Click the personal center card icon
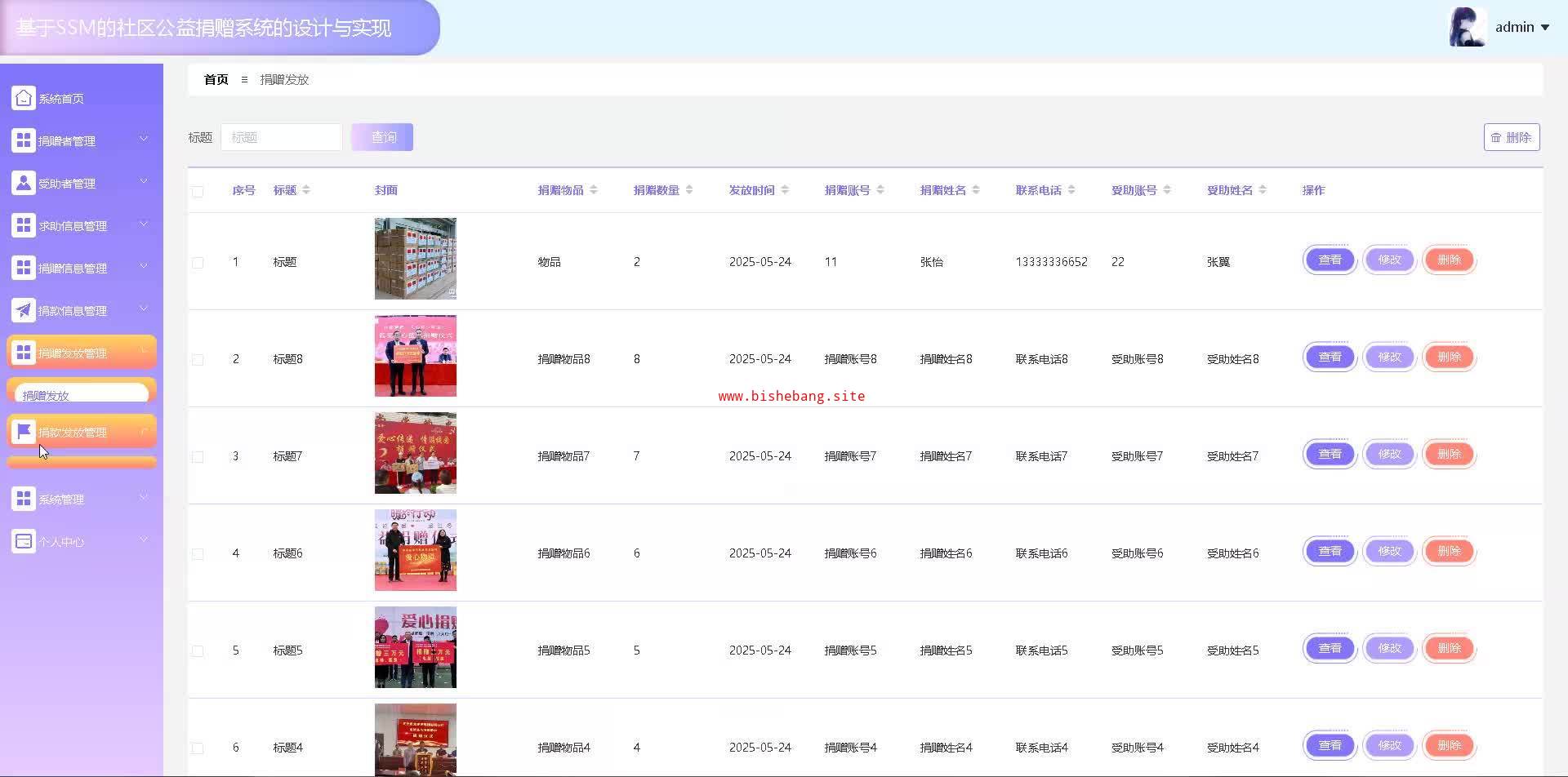1568x777 pixels. pos(24,541)
